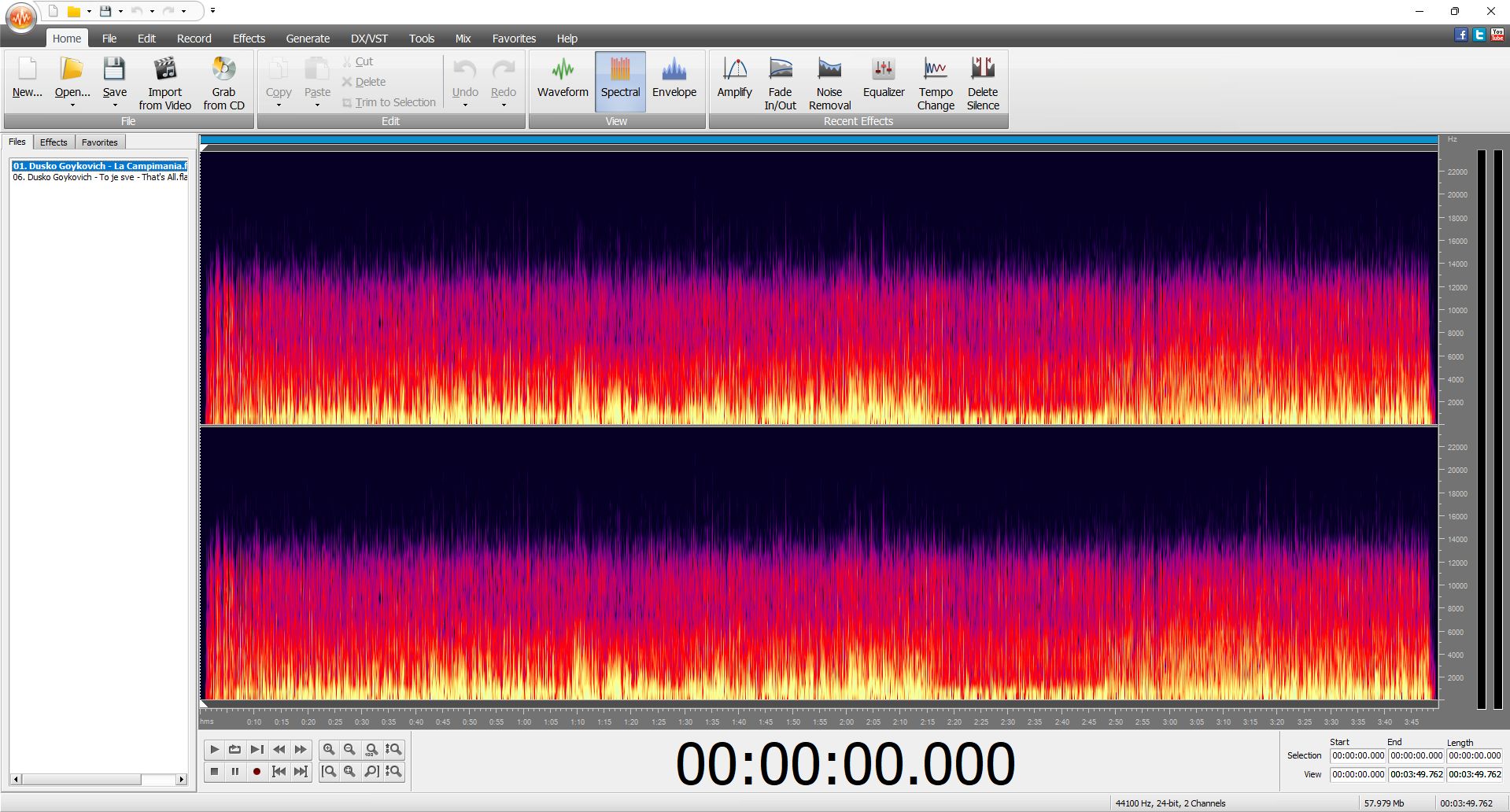Open the Noise Removal effect

pos(829,83)
